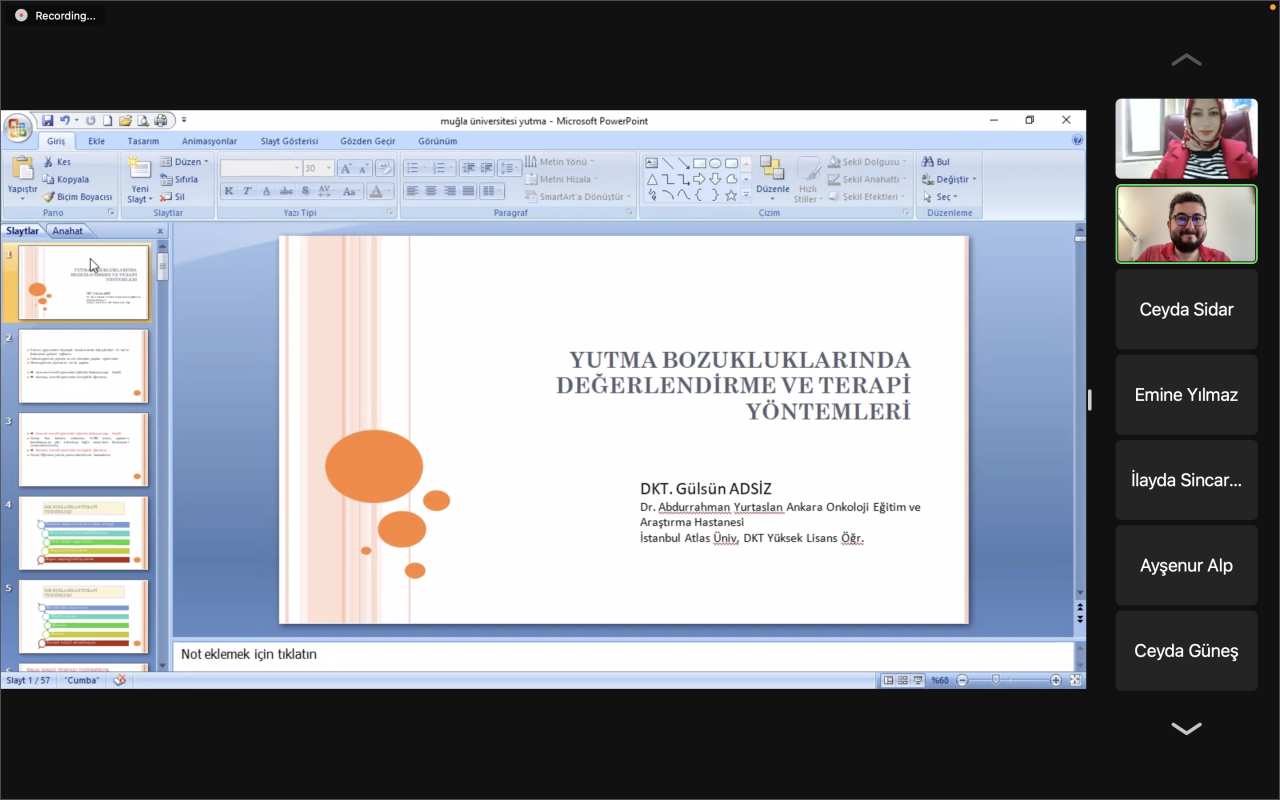The image size is (1280, 800).
Task: Click zoom in plus button
Action: 1055,680
